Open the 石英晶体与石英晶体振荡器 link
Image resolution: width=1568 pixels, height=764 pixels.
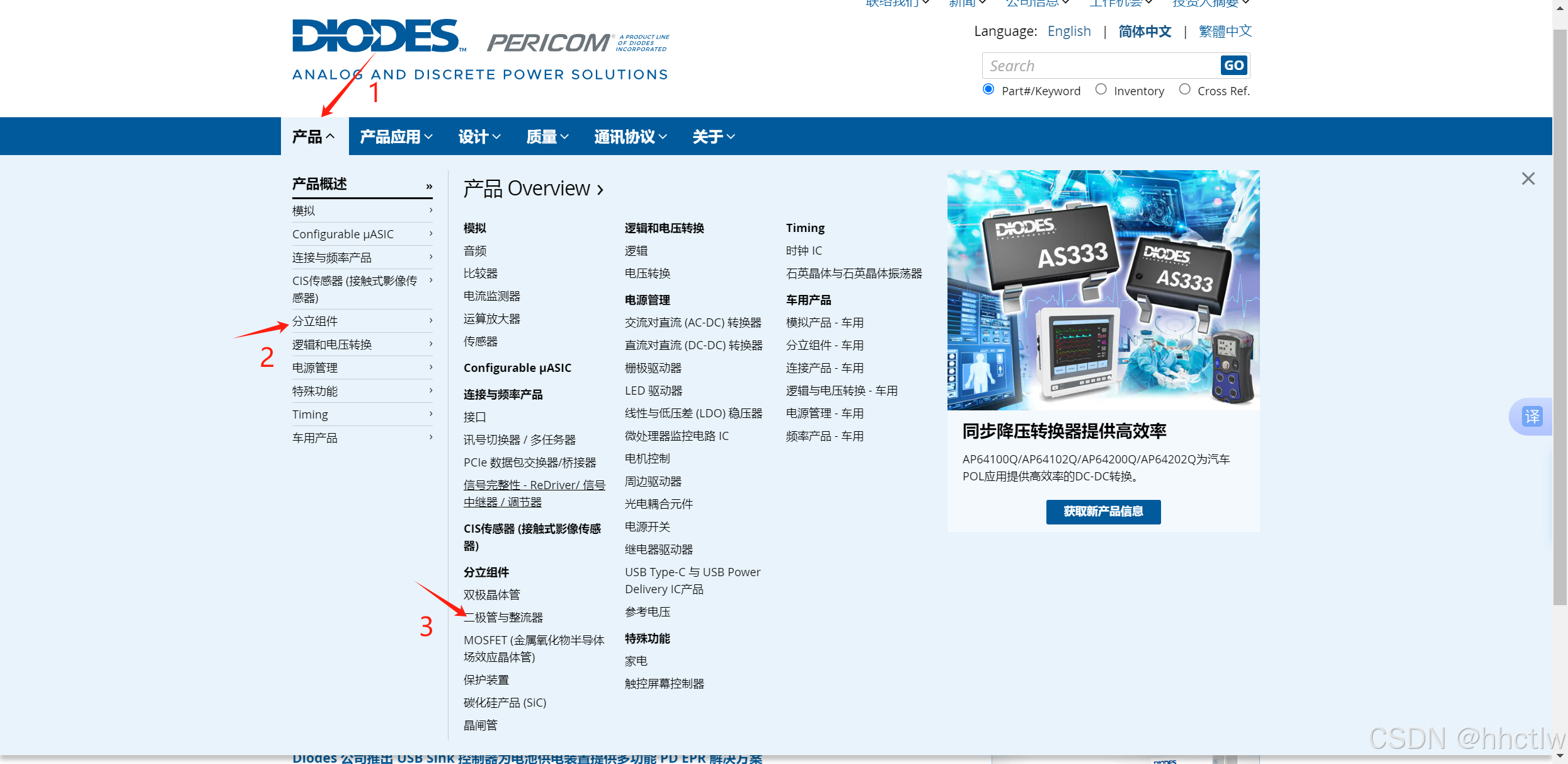(854, 274)
